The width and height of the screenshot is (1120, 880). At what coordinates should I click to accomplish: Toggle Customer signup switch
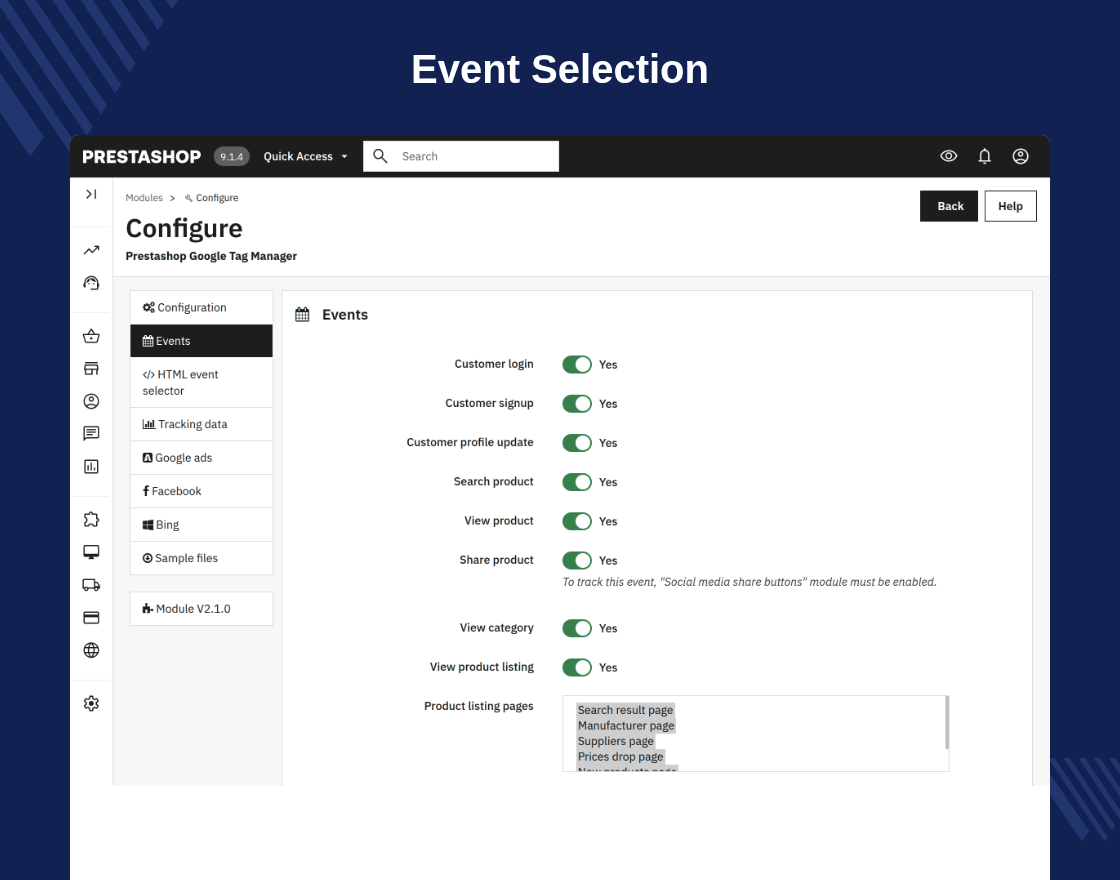point(577,404)
